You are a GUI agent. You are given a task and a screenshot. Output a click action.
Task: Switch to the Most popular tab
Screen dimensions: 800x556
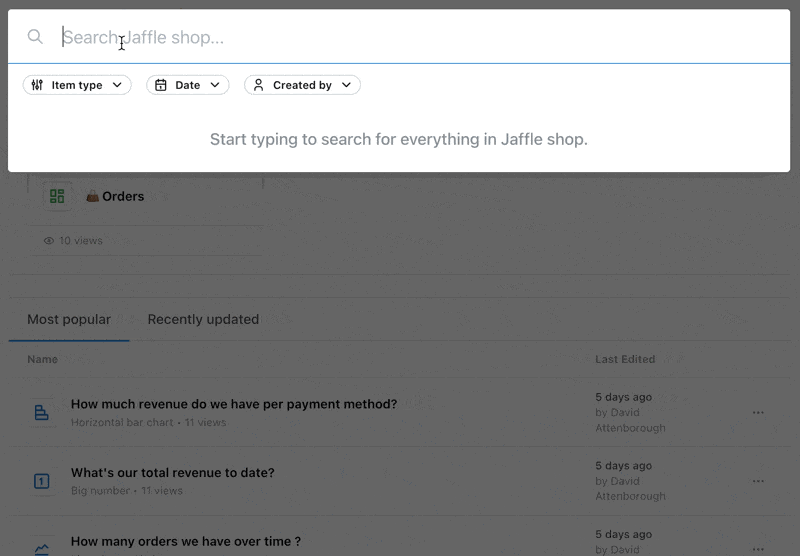[69, 319]
